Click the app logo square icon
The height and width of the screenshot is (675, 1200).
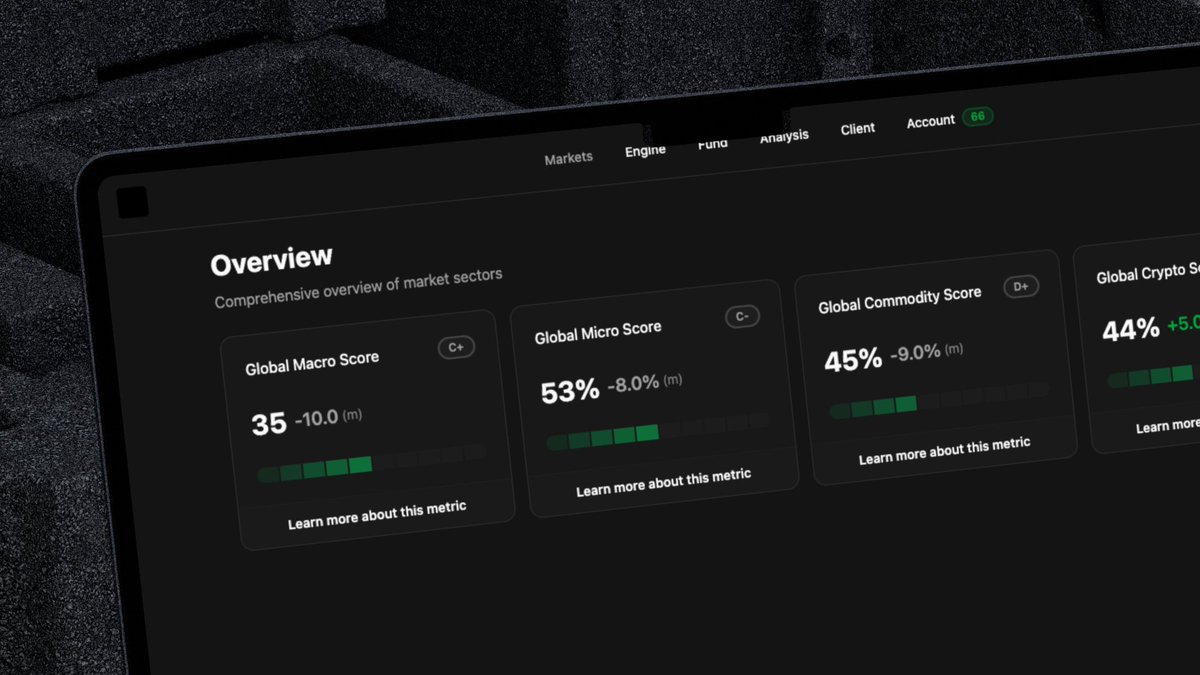coord(132,202)
